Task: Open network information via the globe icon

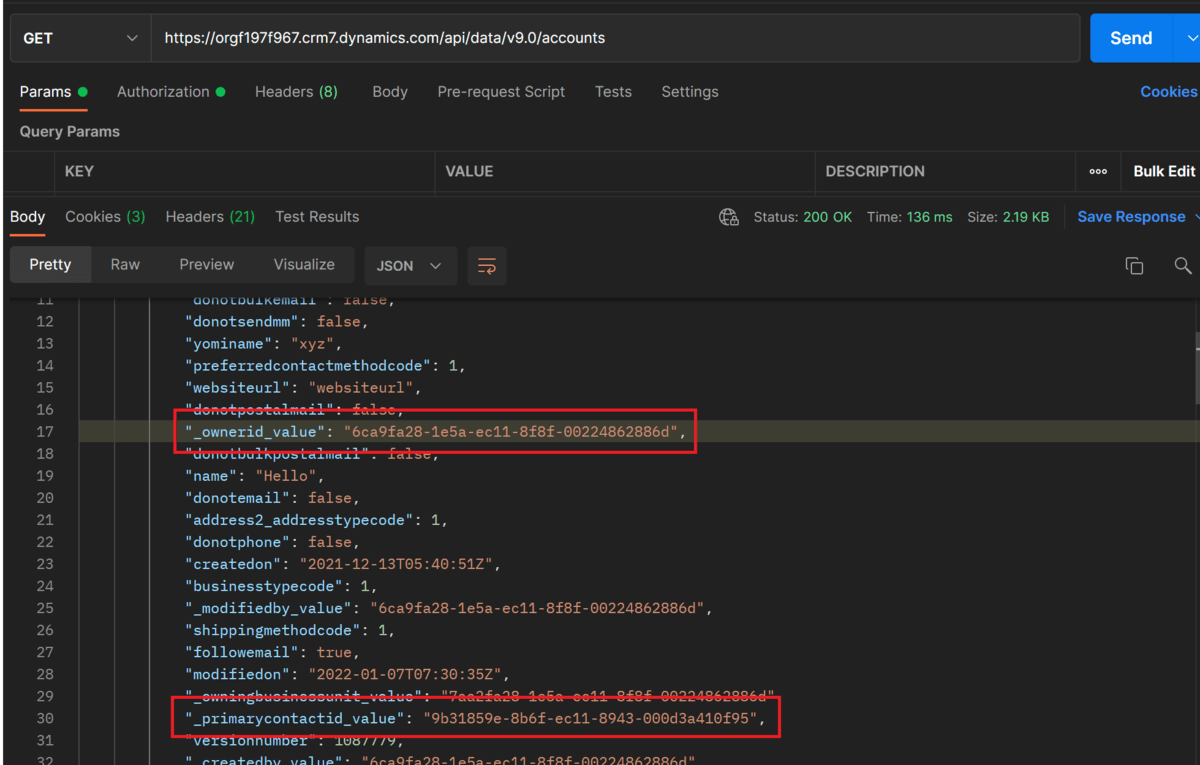Action: (728, 217)
